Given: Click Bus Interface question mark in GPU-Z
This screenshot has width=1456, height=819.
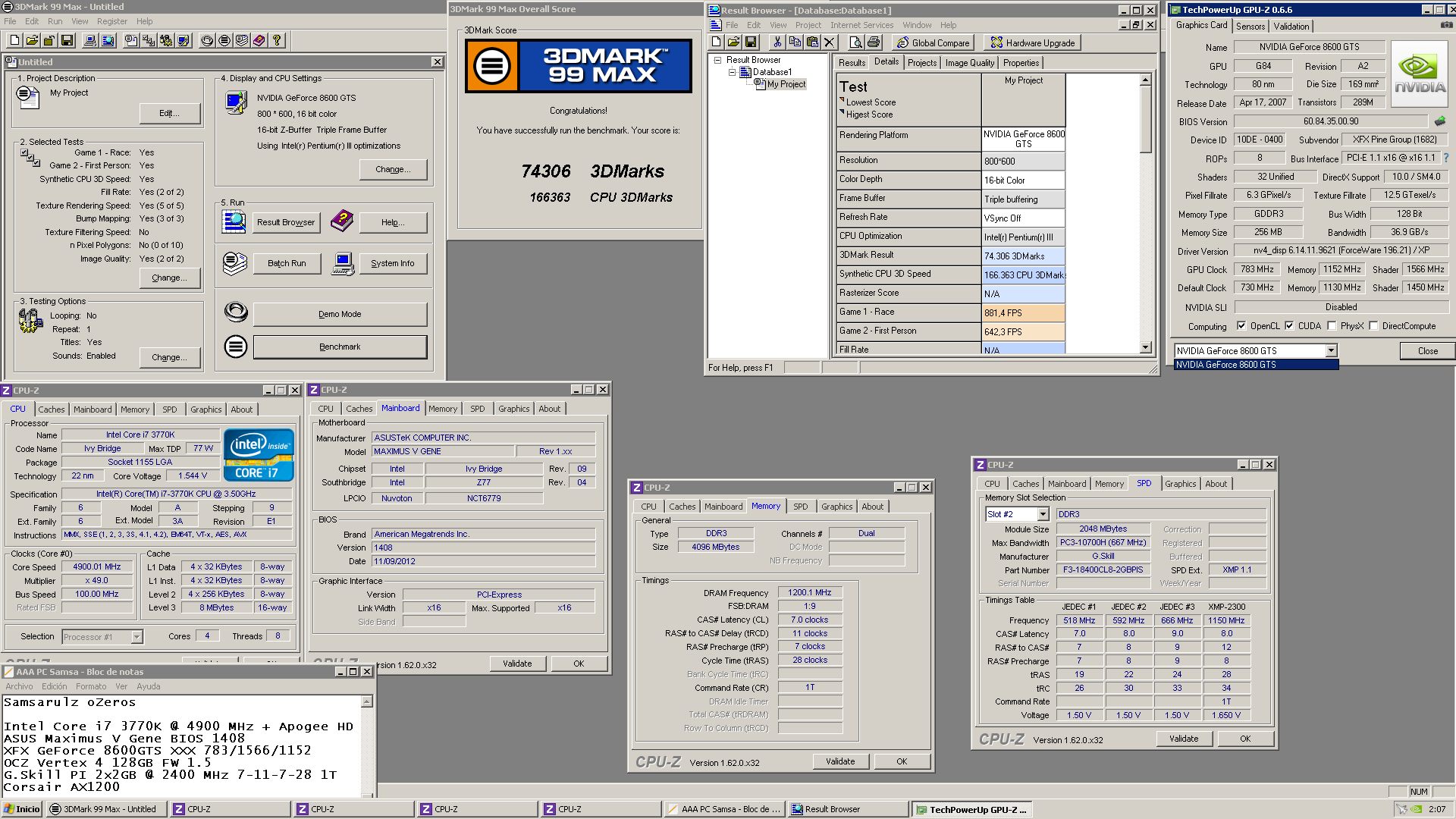Looking at the screenshot, I should pos(1446,158).
